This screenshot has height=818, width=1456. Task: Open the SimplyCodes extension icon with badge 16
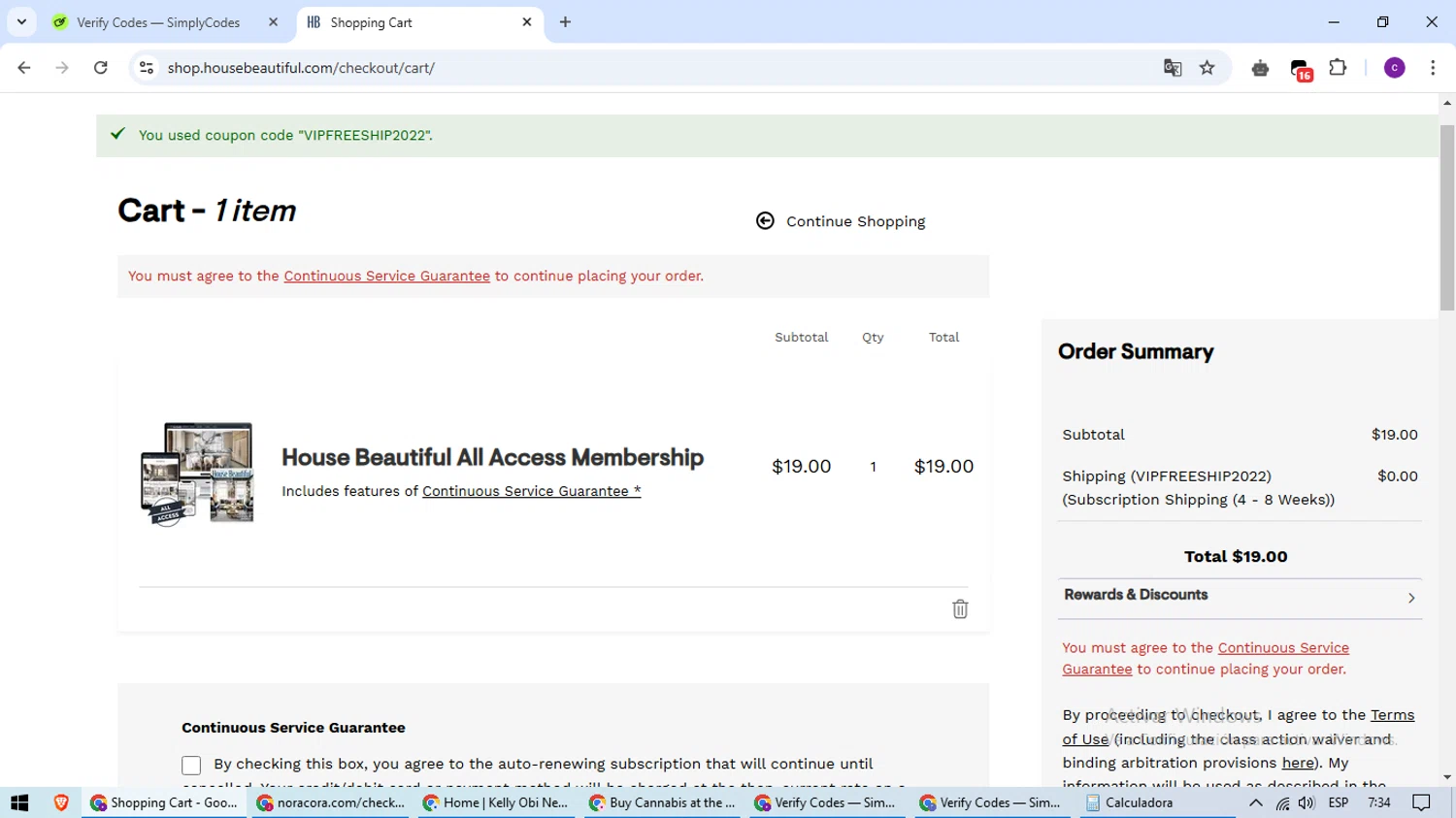point(1301,70)
